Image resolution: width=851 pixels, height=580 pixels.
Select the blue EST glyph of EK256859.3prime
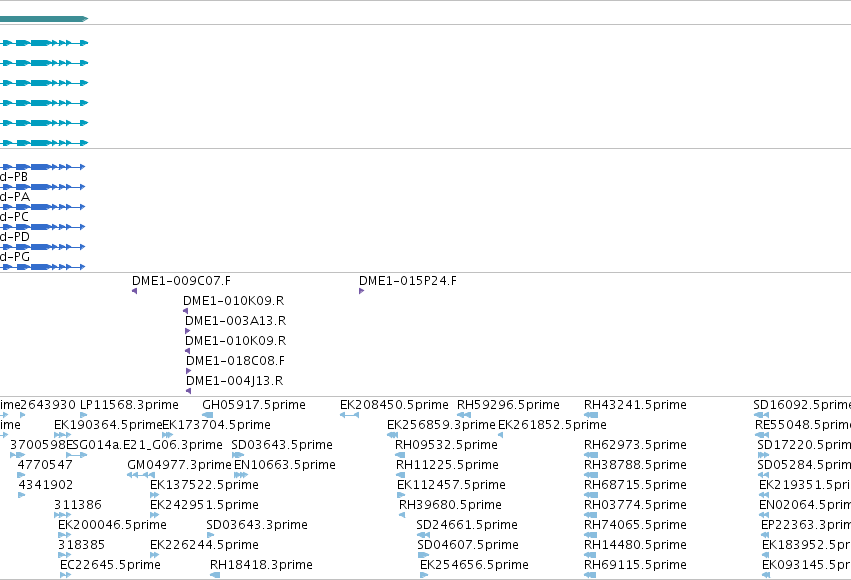tap(392, 435)
